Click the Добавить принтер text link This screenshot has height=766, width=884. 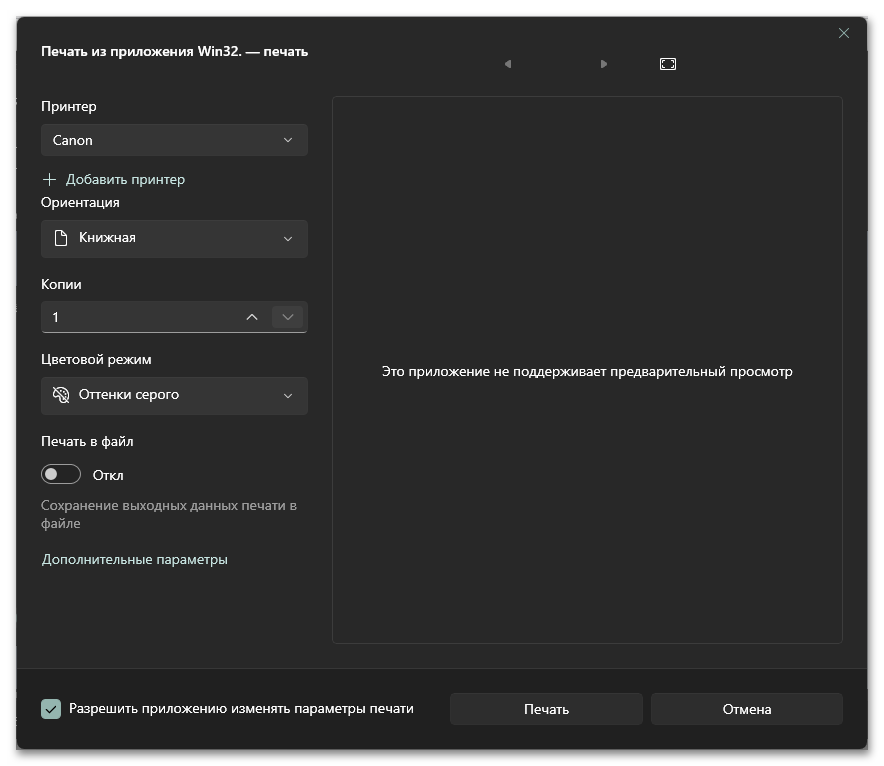(x=125, y=180)
